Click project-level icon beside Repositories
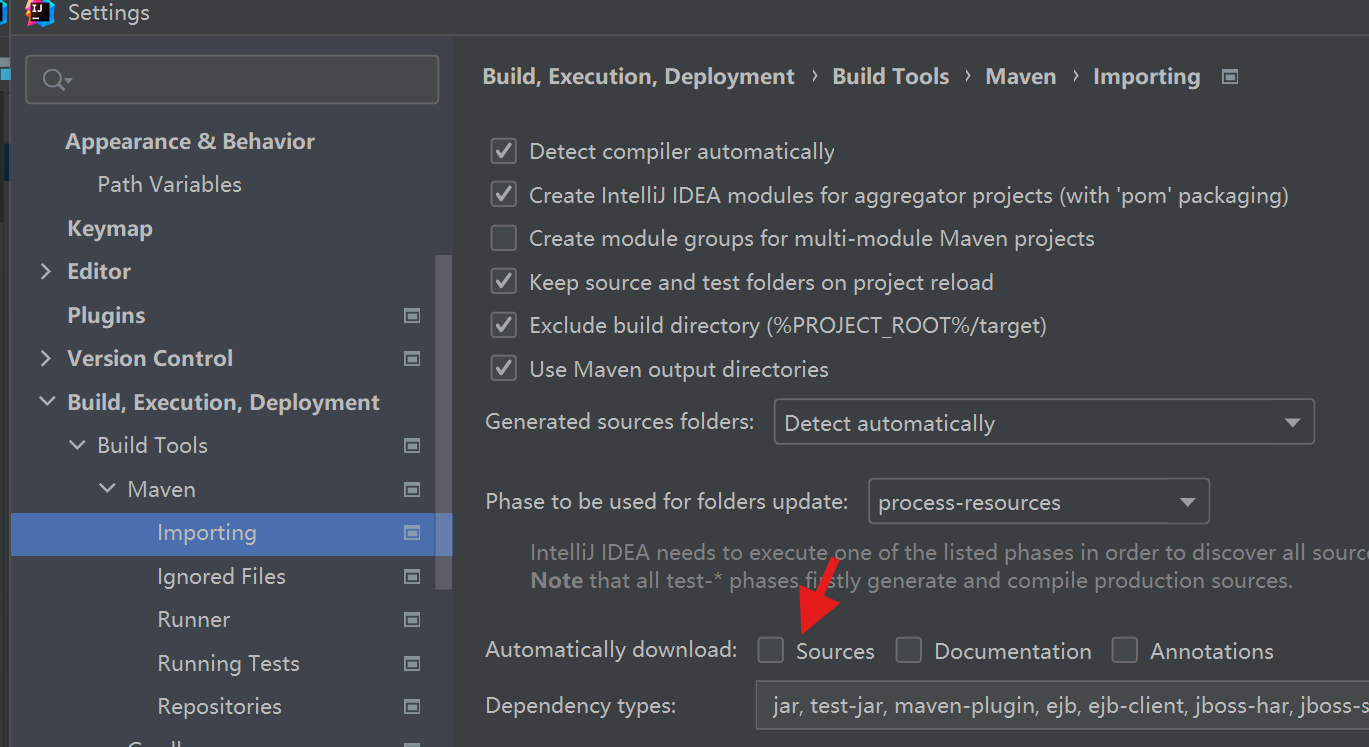The image size is (1369, 747). (412, 706)
